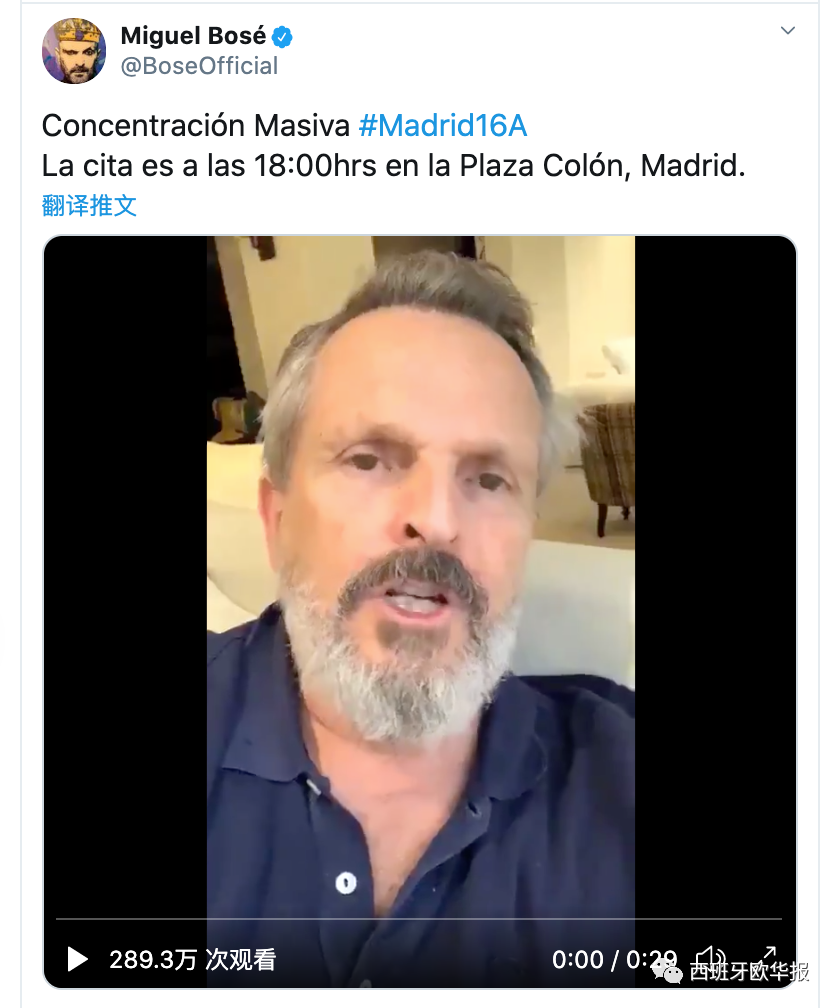Click the WeChat logo watermark
This screenshot has height=1008, width=836.
click(667, 971)
